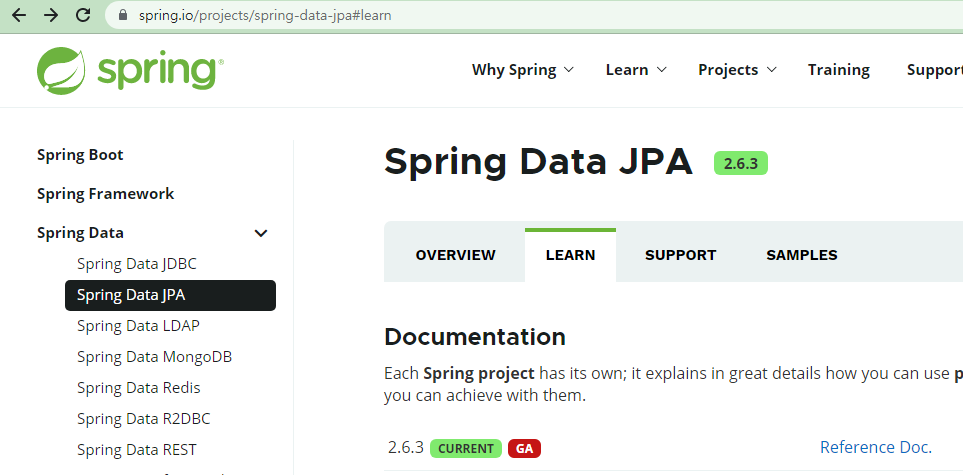This screenshot has width=963, height=475.
Task: Collapse the Spring Data sidebar chevron
Action: [261, 233]
